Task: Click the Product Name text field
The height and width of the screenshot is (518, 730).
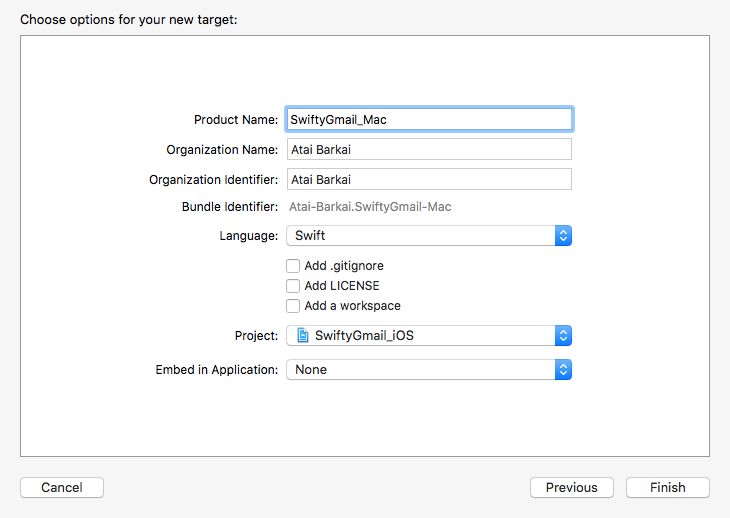Action: (x=428, y=119)
